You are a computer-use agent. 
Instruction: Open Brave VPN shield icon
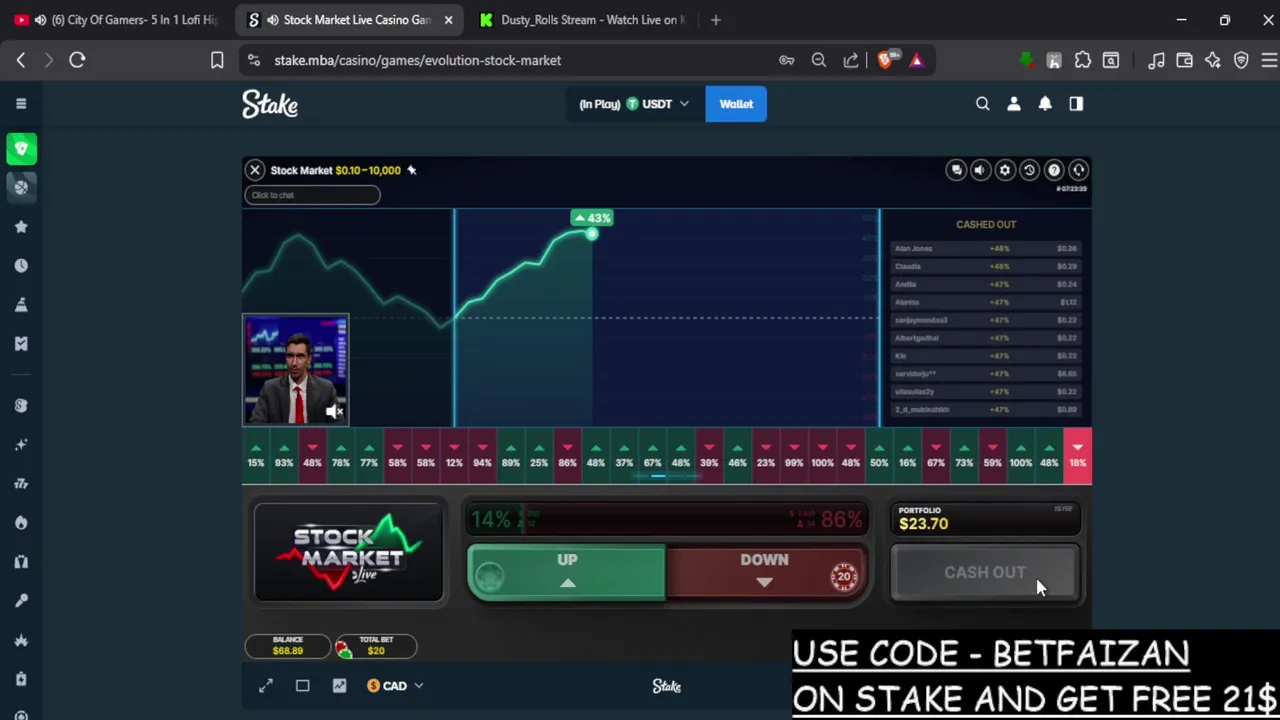[1241, 60]
